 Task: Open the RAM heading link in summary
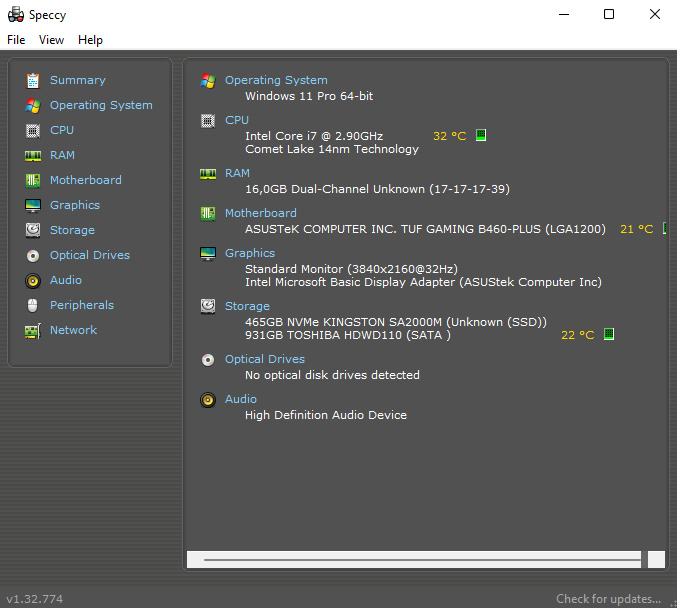[x=237, y=173]
